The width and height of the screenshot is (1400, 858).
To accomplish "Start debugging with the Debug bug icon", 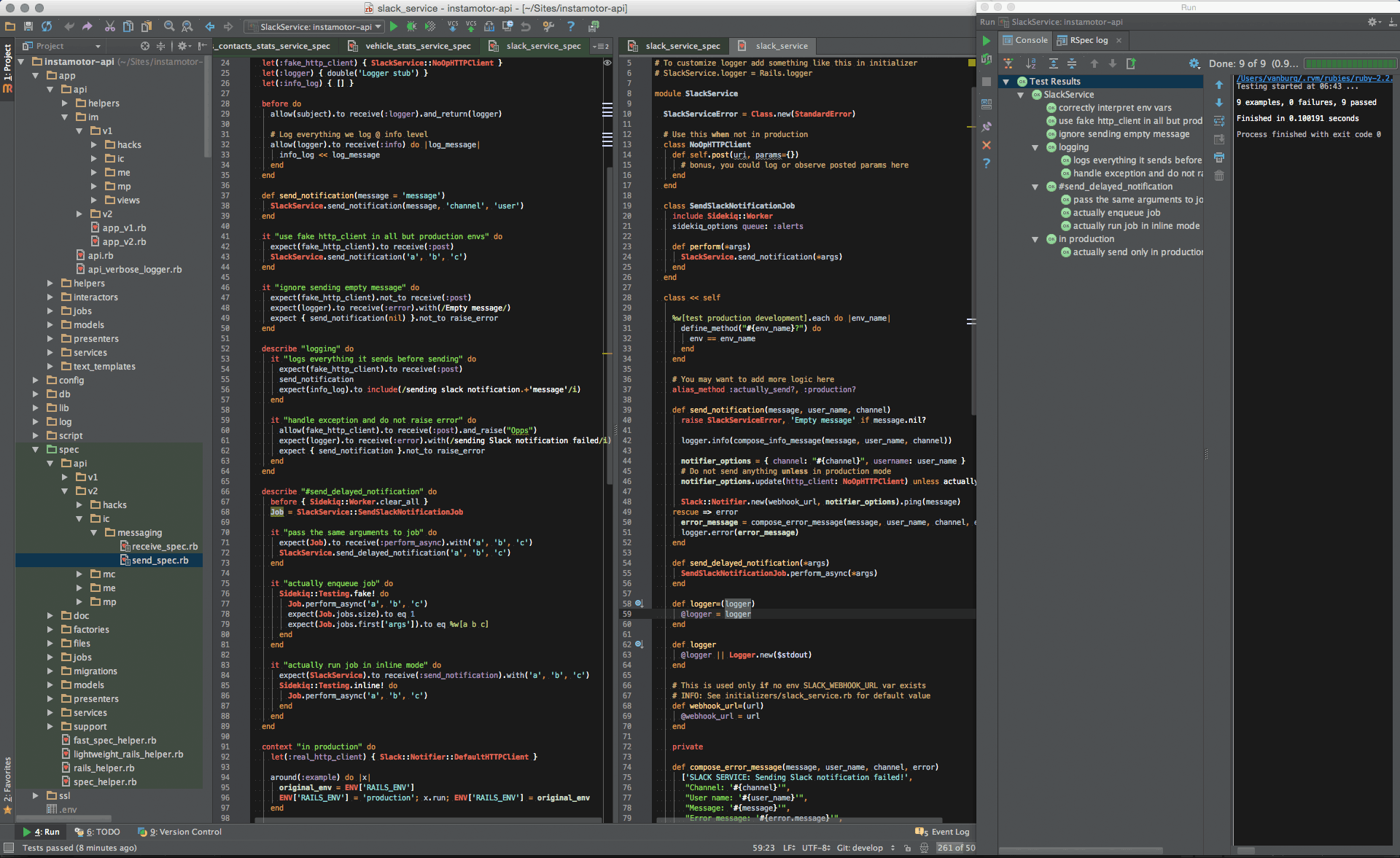I will pyautogui.click(x=412, y=27).
